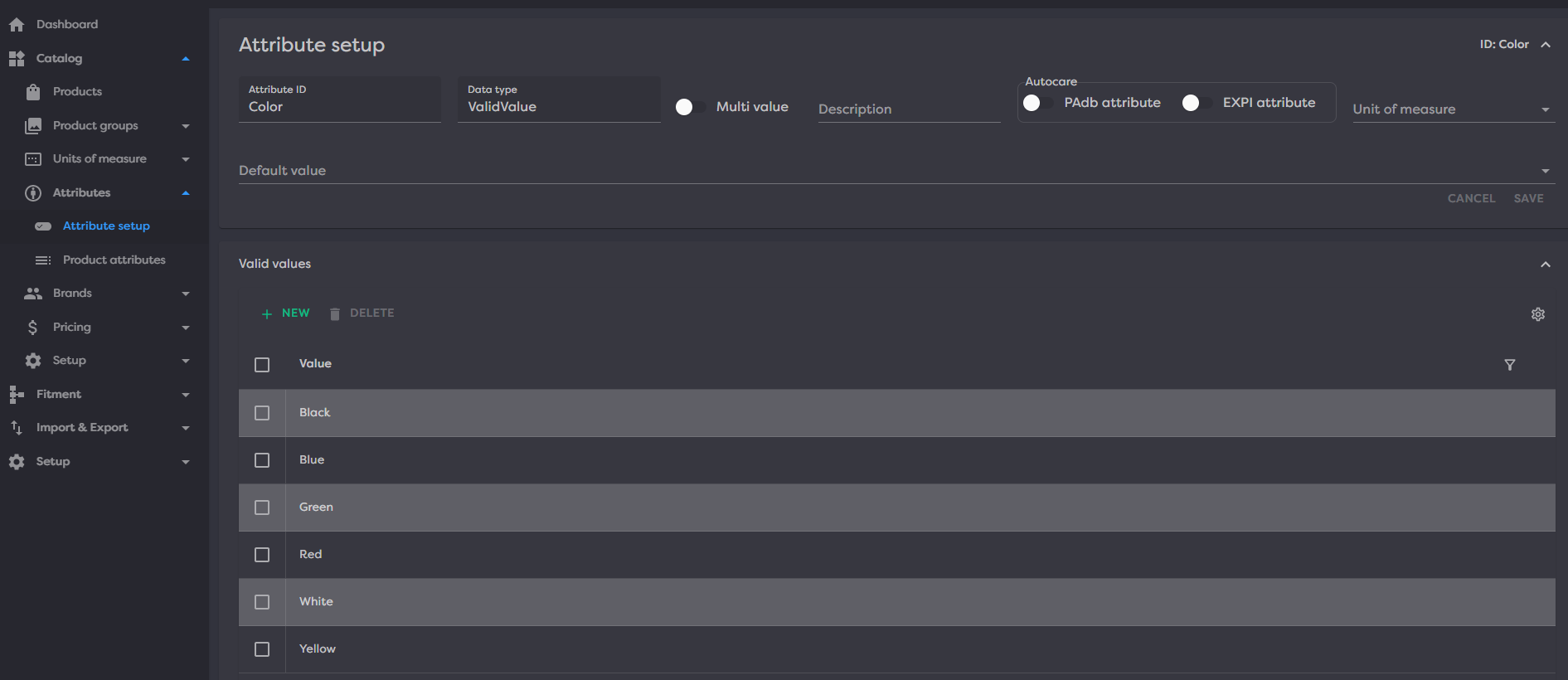Screen dimensions: 1568x680
Task: Open Product attributes in the sidebar
Action: [x=114, y=260]
